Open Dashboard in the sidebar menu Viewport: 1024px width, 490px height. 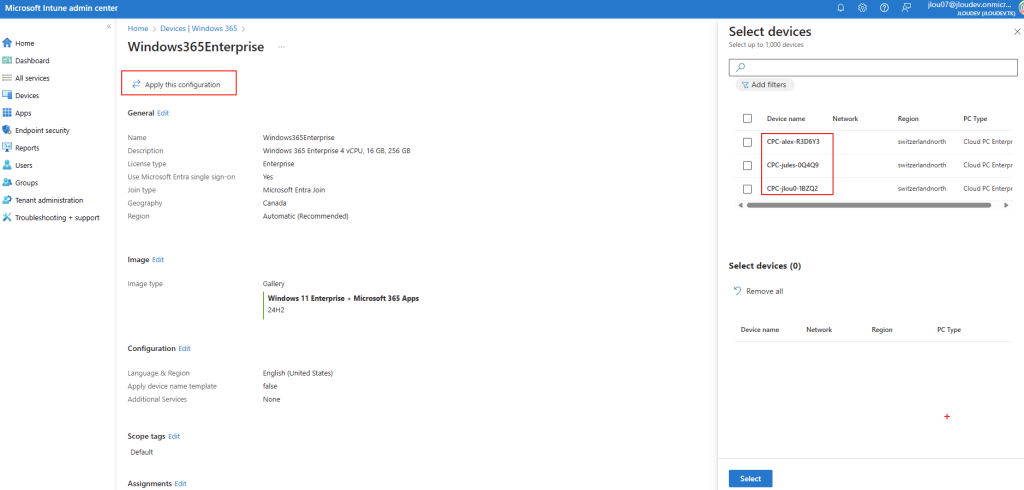(x=32, y=60)
